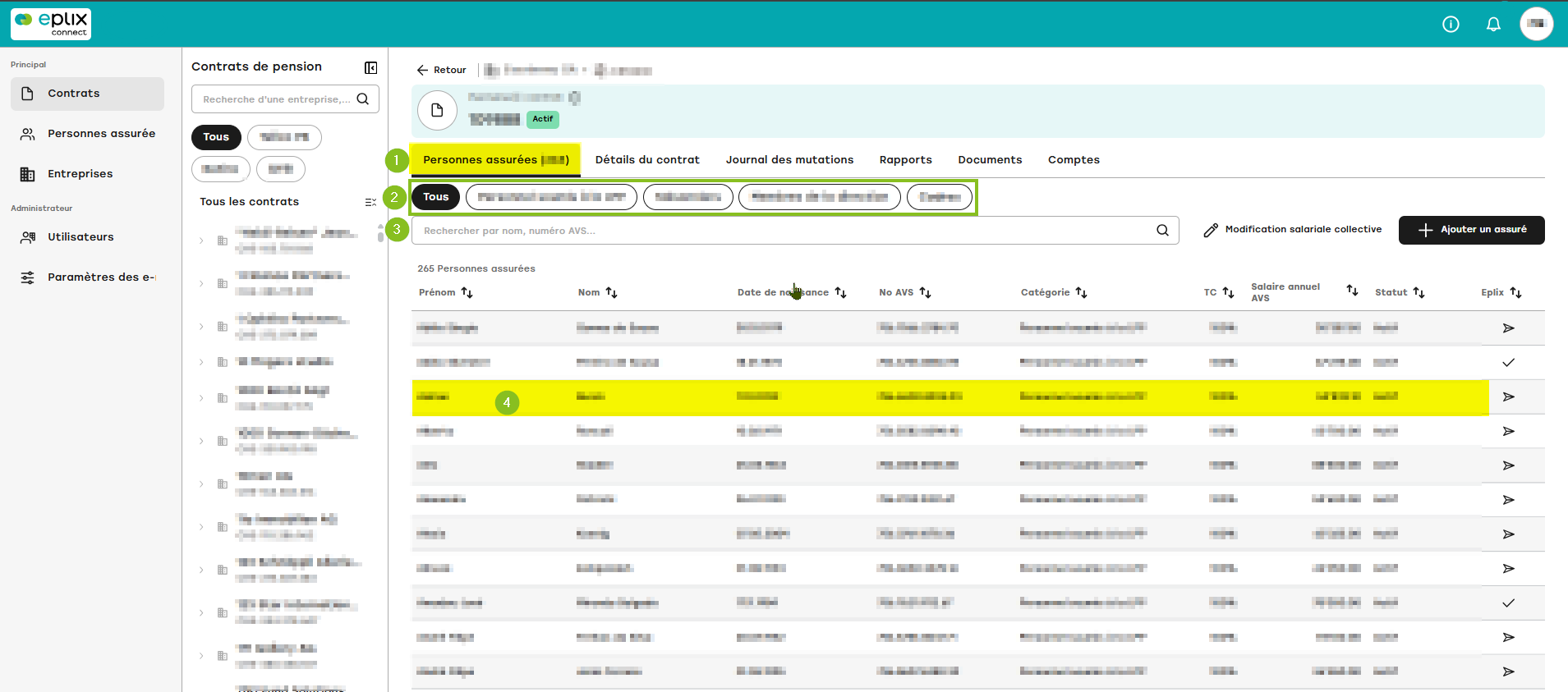
Task: Click the company search magnifier icon
Action: coord(362,99)
